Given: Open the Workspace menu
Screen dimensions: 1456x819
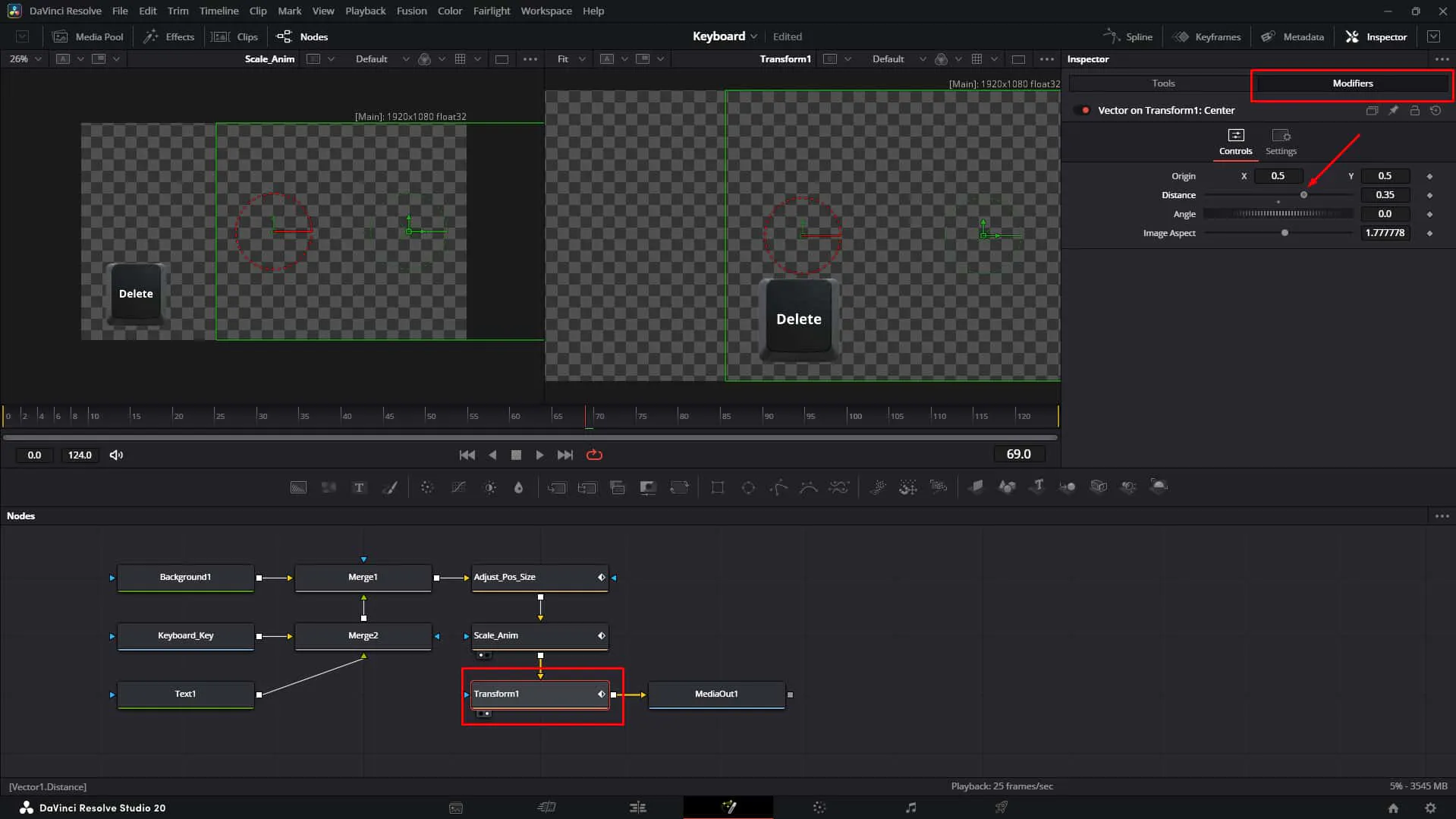Looking at the screenshot, I should (x=546, y=11).
